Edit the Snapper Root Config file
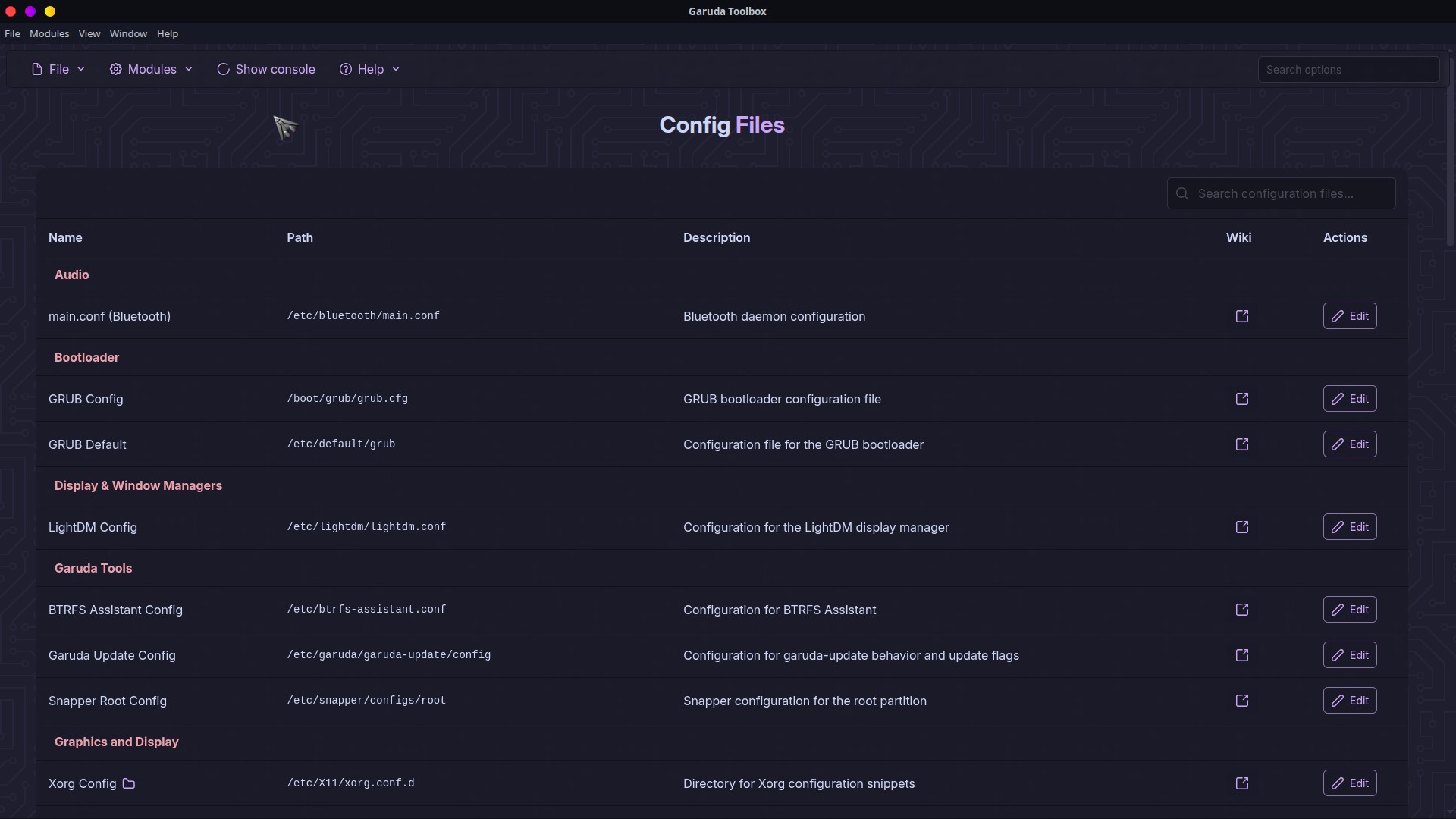The width and height of the screenshot is (1456, 819). pyautogui.click(x=1350, y=701)
